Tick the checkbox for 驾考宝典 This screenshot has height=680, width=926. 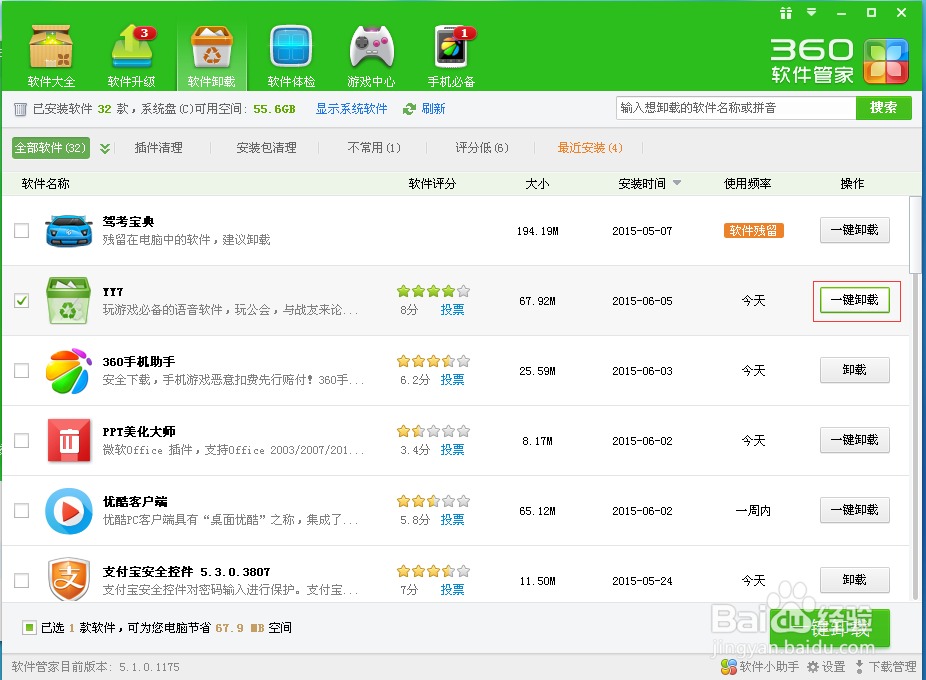click(x=22, y=230)
